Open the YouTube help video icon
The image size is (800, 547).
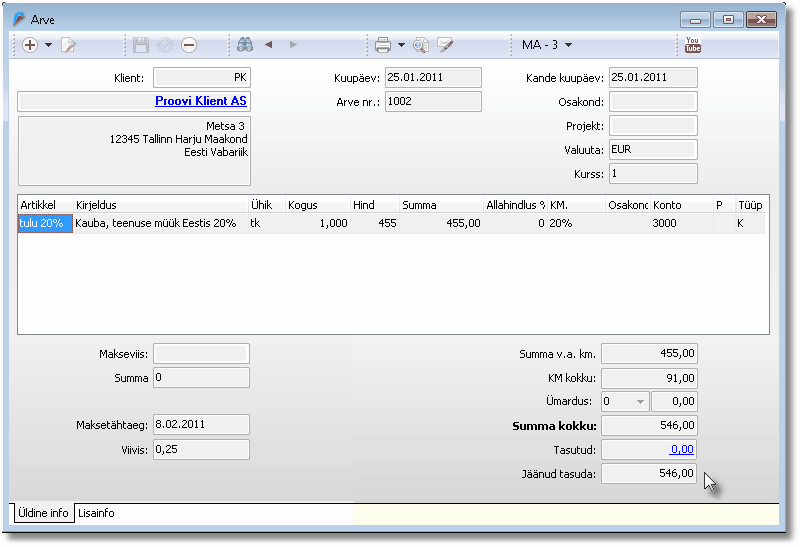(693, 45)
